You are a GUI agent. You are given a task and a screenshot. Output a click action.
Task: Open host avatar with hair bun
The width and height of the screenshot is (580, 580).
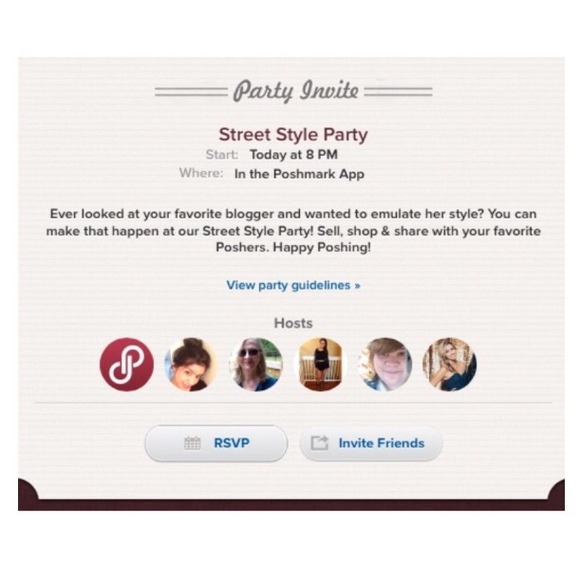pos(191,364)
